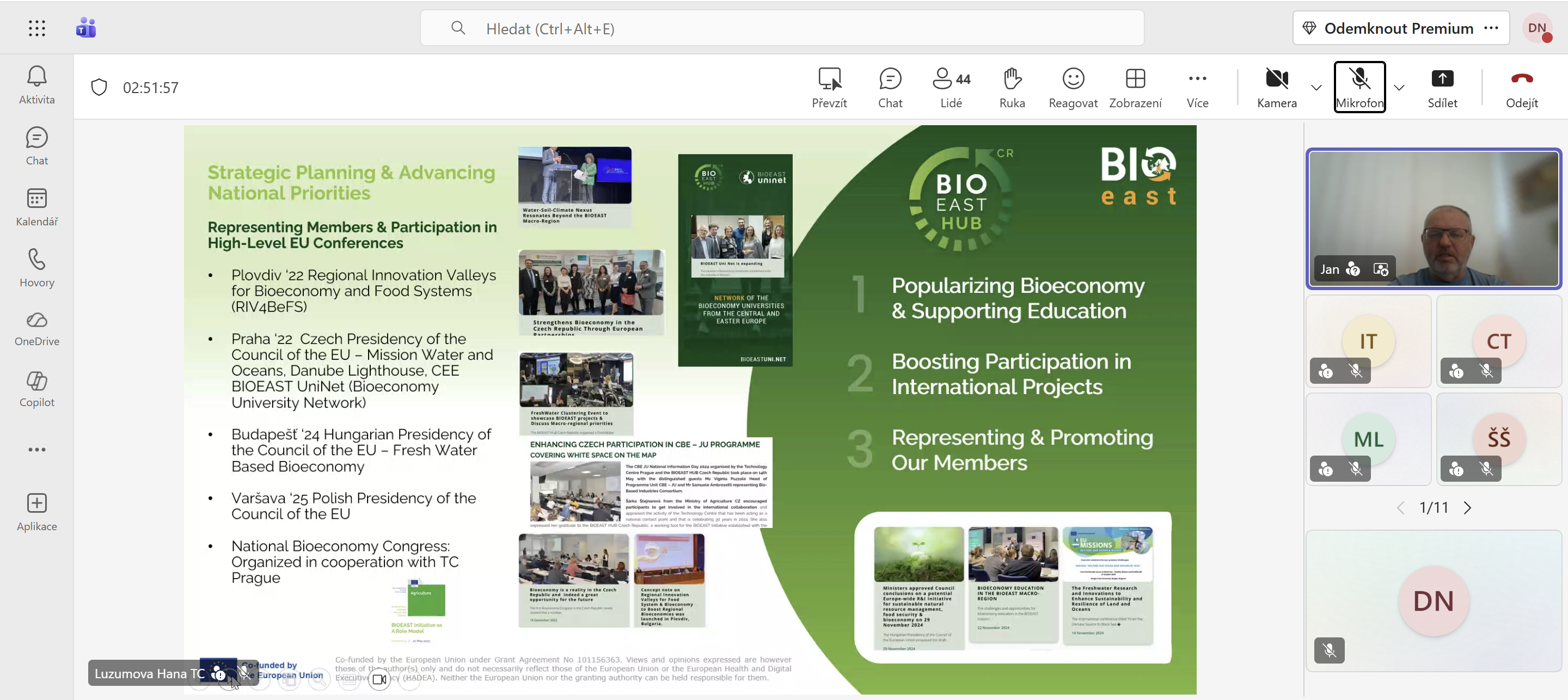
Task: Raise hand with the Ruka button
Action: [1012, 88]
